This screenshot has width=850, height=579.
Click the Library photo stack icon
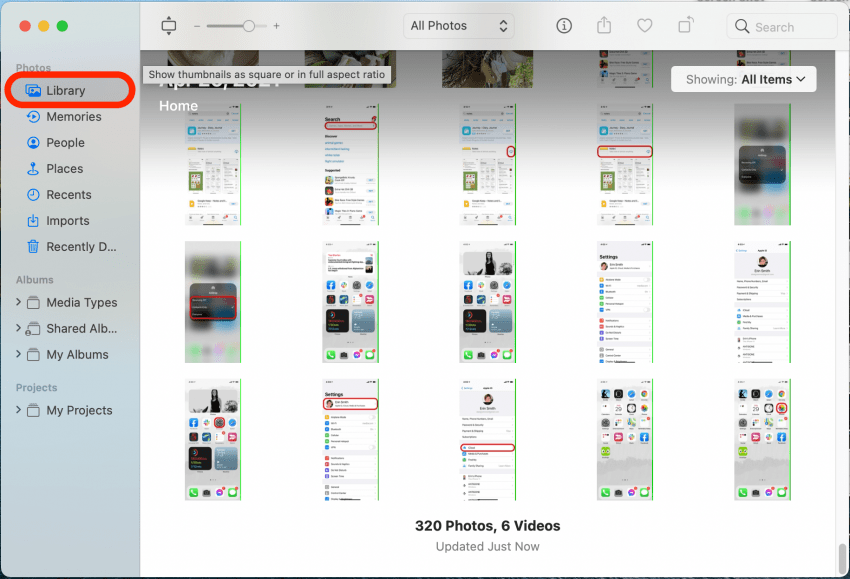click(x=33, y=91)
